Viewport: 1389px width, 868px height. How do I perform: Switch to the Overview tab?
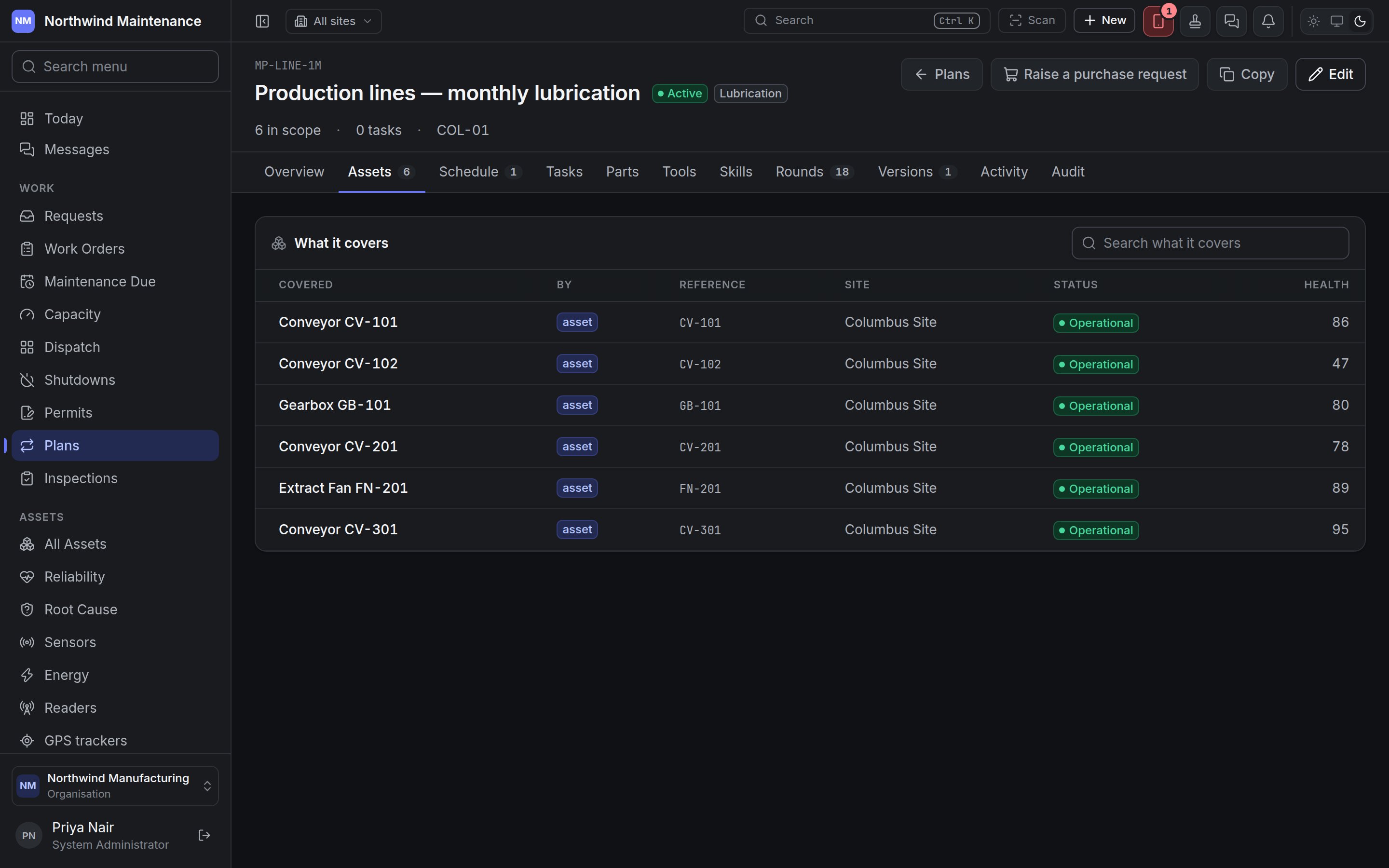294,172
